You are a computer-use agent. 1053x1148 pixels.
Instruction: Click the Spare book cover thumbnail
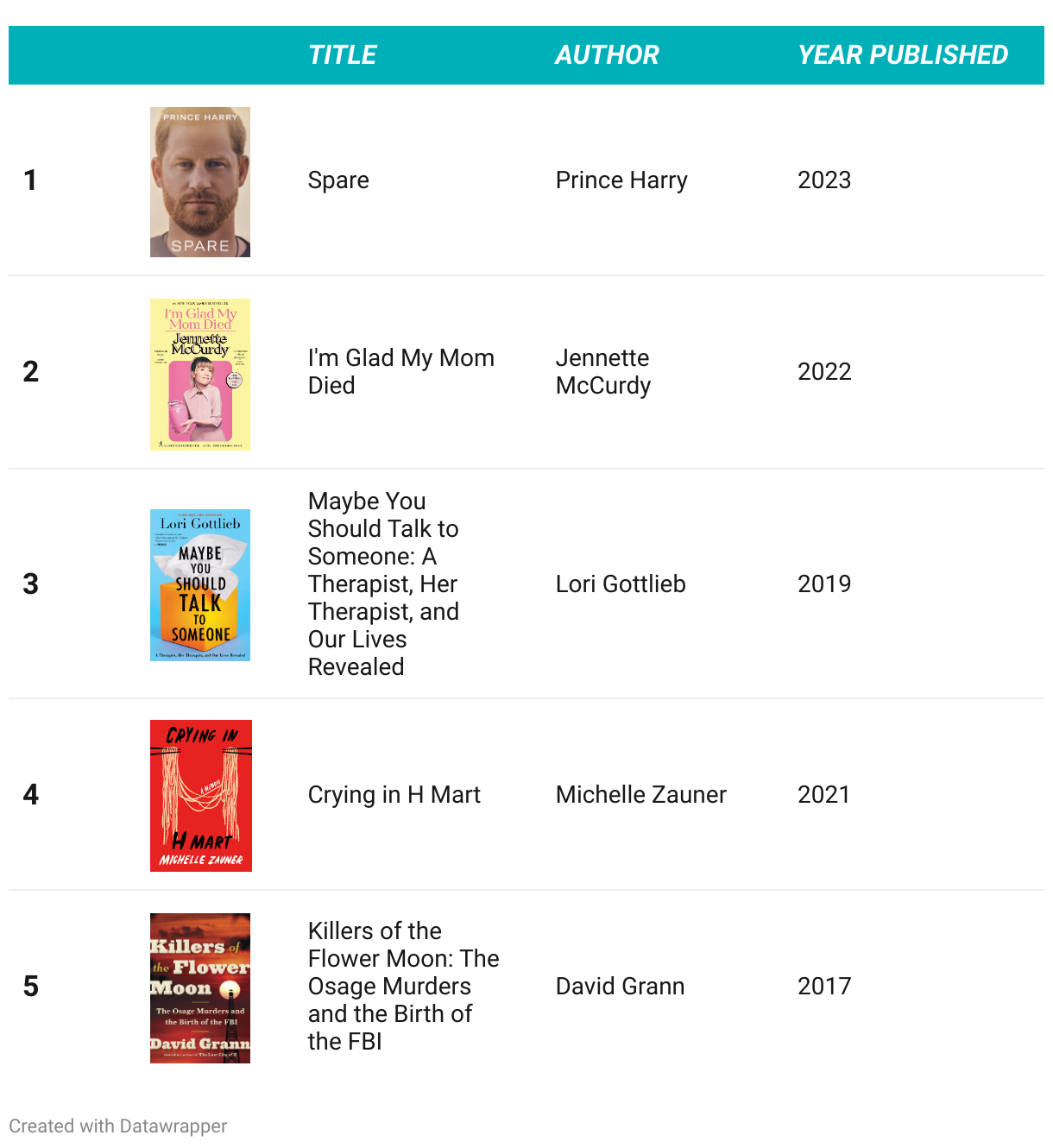click(200, 182)
